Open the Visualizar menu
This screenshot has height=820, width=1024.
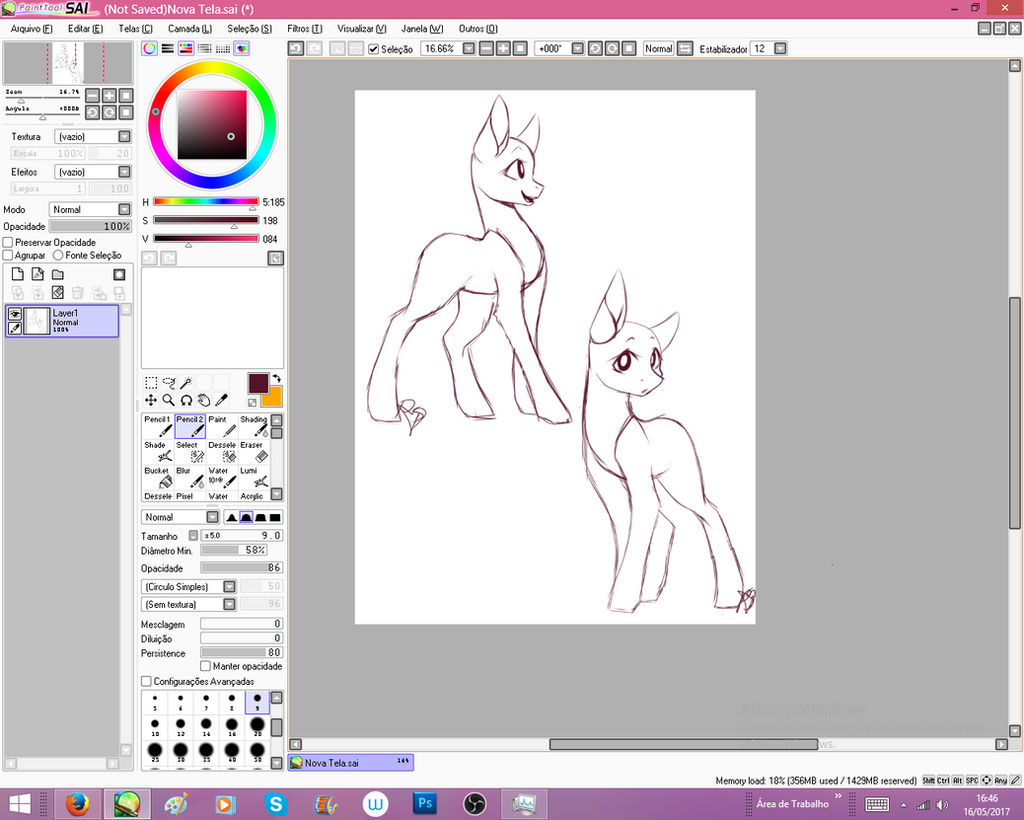tap(362, 29)
